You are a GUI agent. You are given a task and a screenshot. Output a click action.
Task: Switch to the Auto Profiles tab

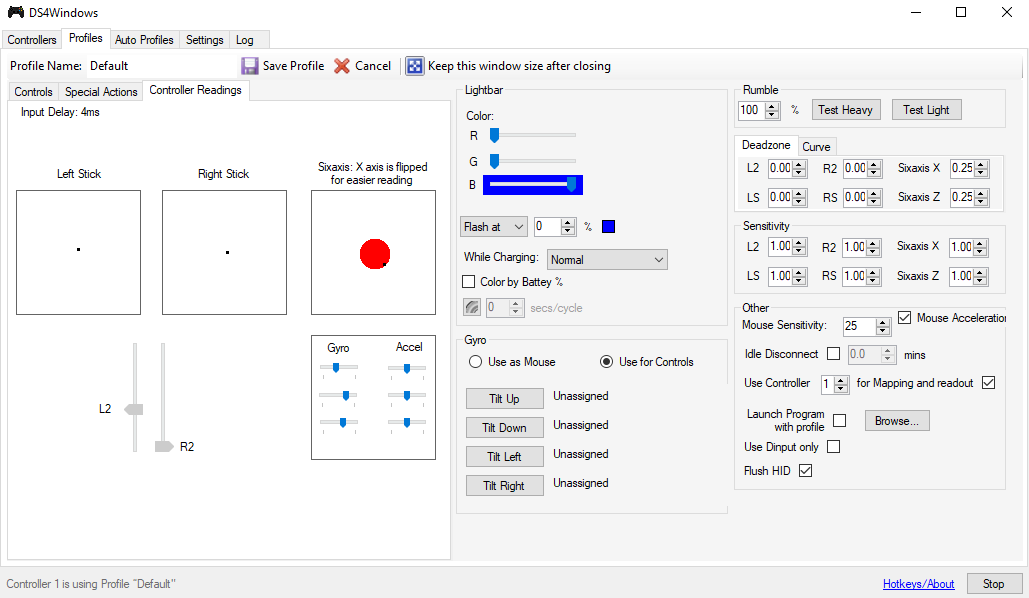[144, 40]
